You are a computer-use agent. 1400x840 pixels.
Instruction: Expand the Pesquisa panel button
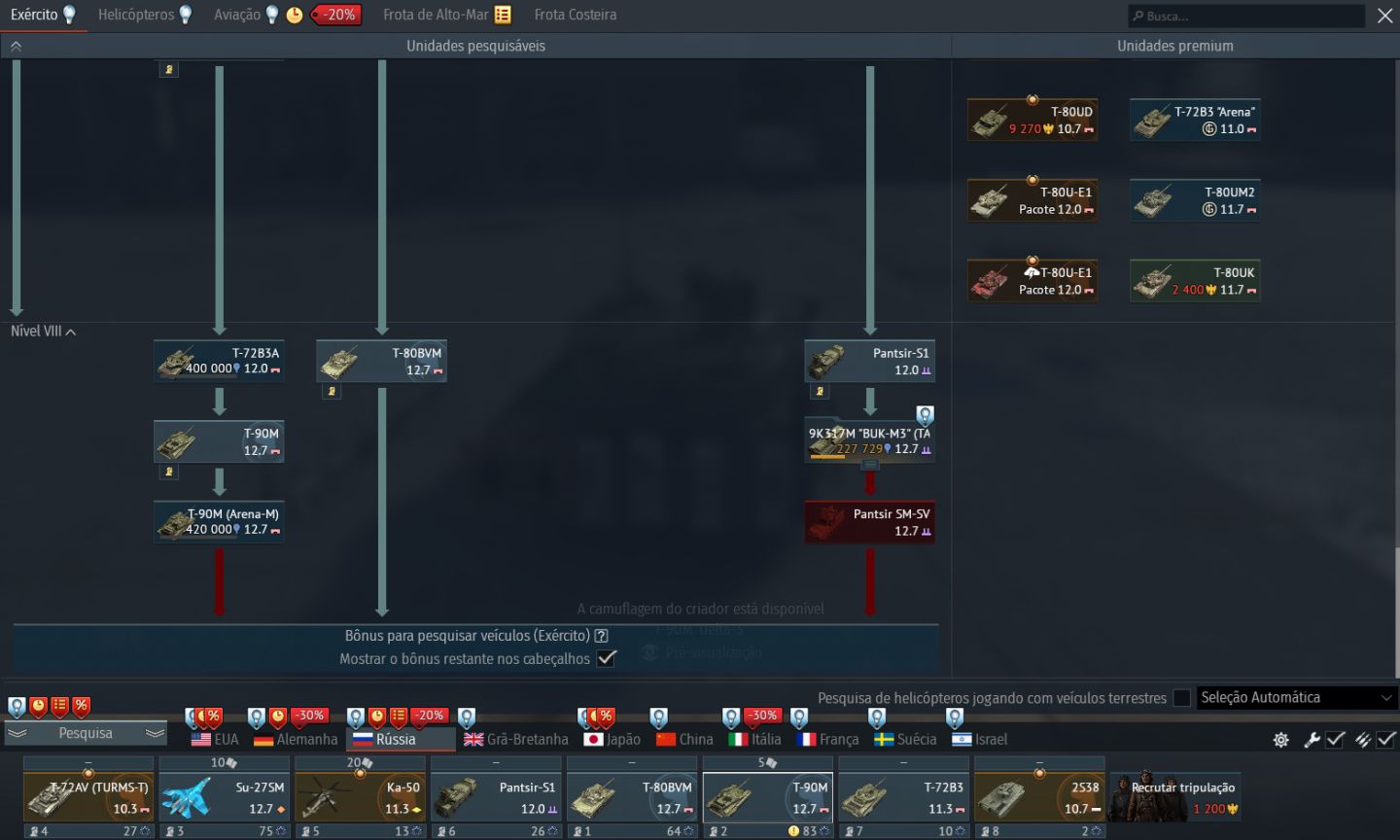tap(86, 733)
